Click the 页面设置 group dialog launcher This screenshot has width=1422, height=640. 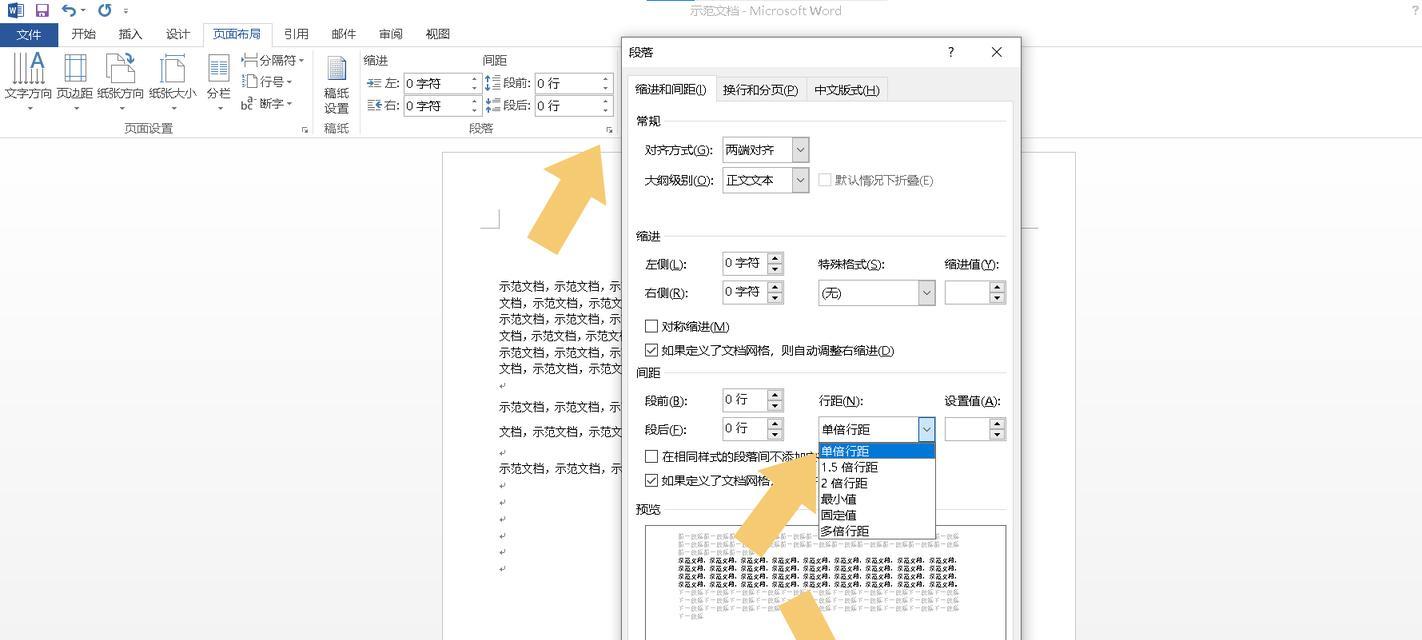(305, 130)
